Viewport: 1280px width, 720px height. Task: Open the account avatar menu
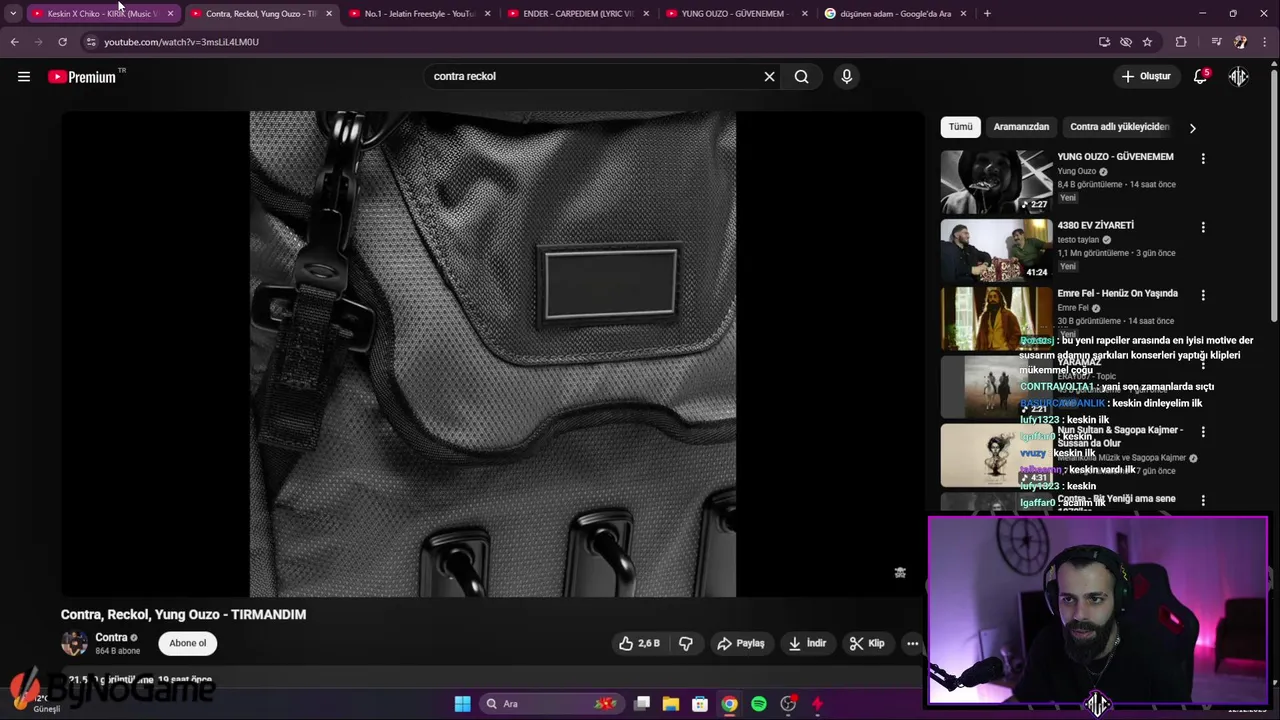(1239, 76)
